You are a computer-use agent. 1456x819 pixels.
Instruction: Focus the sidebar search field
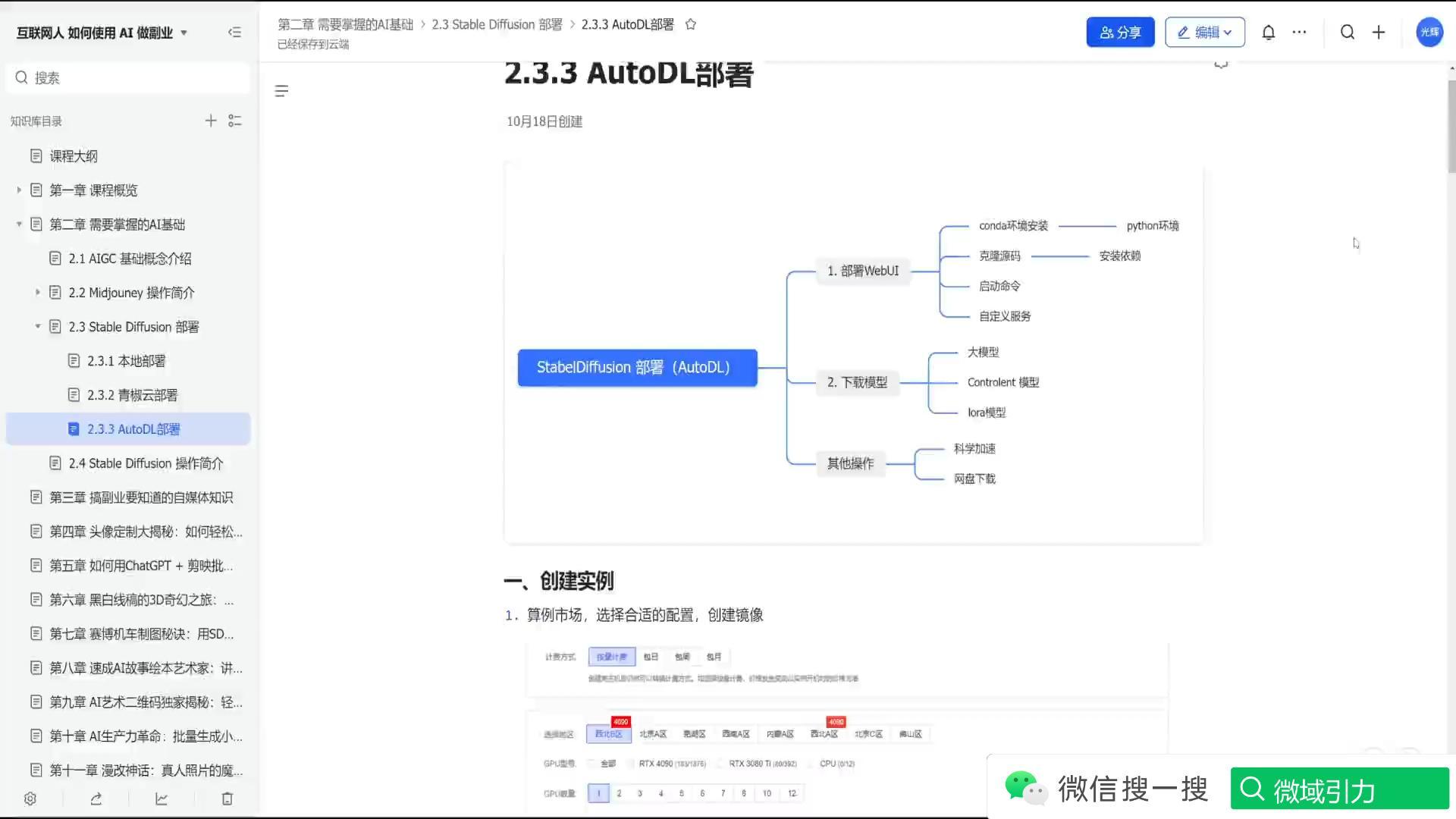coord(127,77)
